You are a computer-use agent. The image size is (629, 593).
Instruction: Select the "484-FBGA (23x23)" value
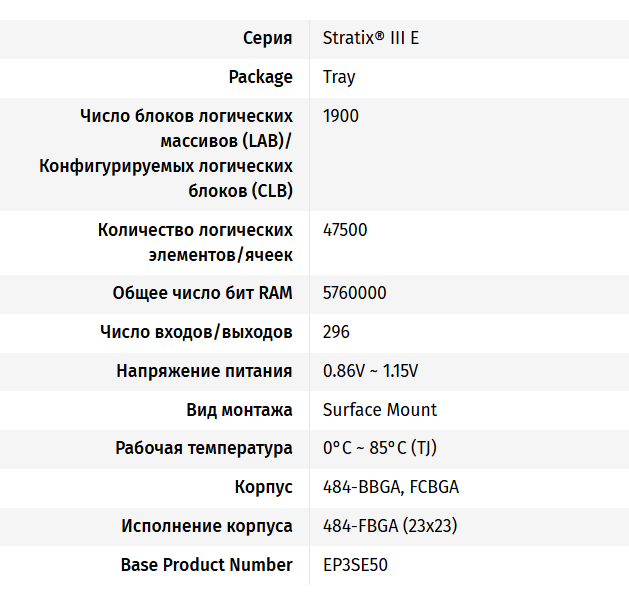coord(390,526)
